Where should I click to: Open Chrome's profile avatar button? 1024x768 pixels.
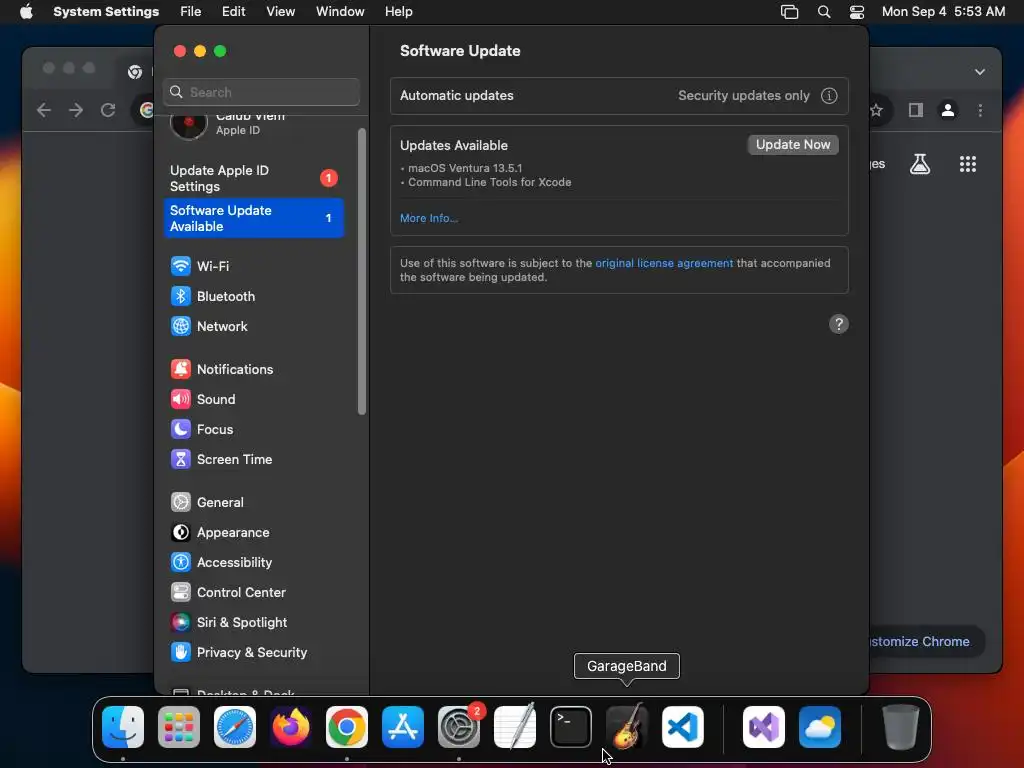coord(948,110)
